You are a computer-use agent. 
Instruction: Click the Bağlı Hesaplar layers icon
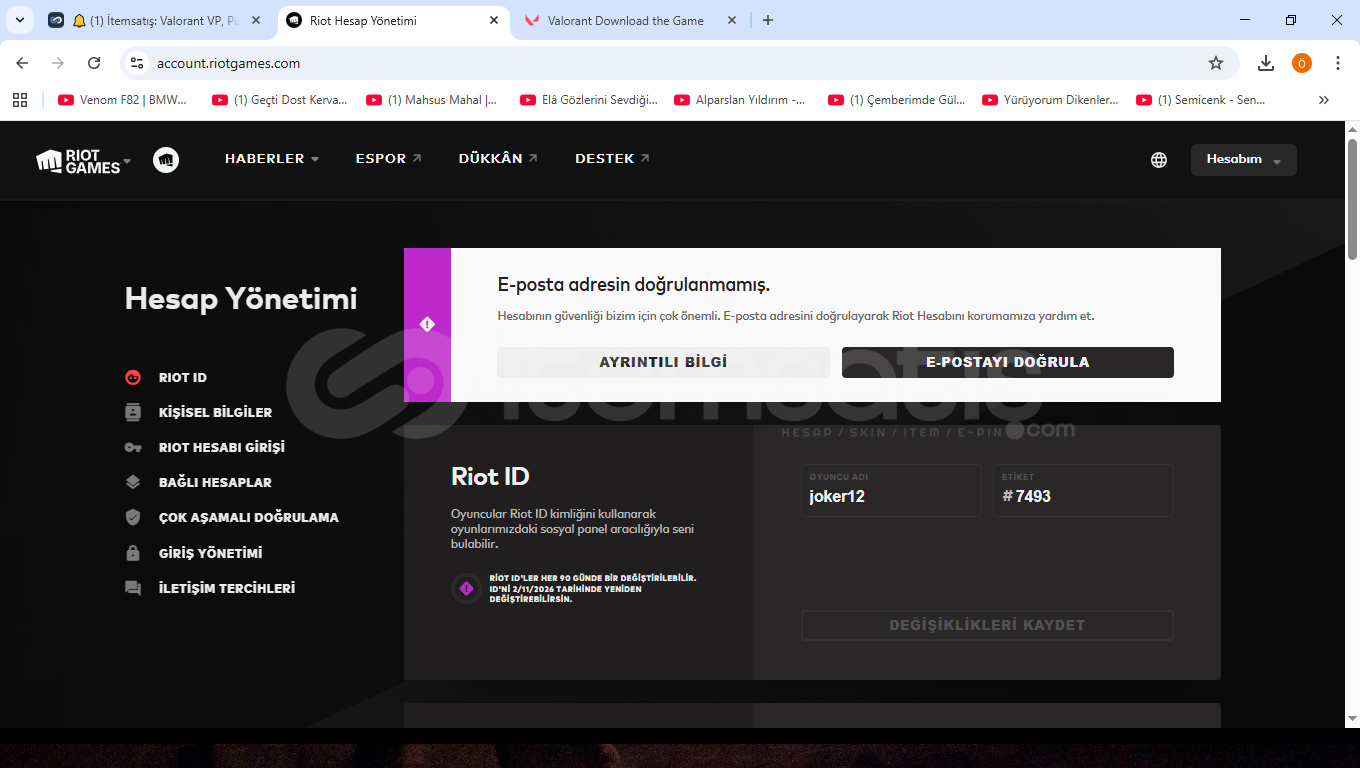click(x=133, y=482)
